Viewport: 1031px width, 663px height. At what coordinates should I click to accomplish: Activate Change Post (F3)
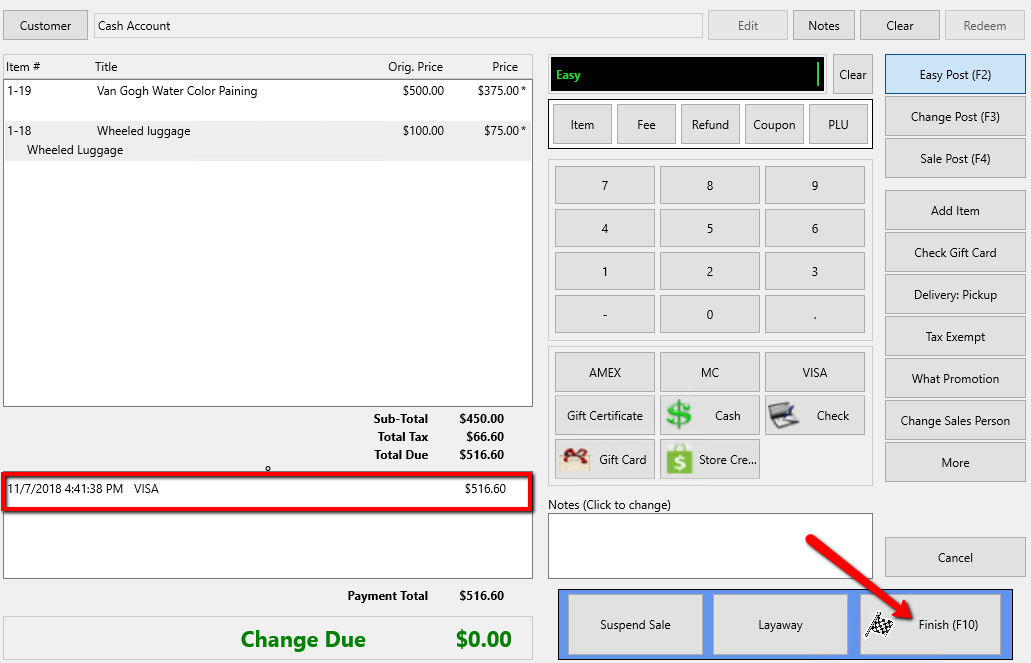pos(955,116)
